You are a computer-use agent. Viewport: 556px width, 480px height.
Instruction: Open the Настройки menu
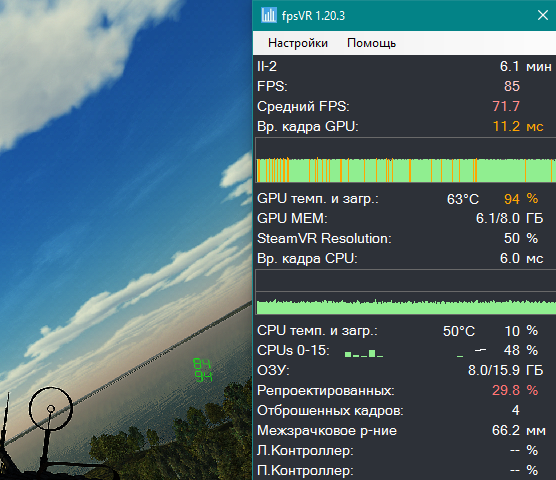[298, 43]
